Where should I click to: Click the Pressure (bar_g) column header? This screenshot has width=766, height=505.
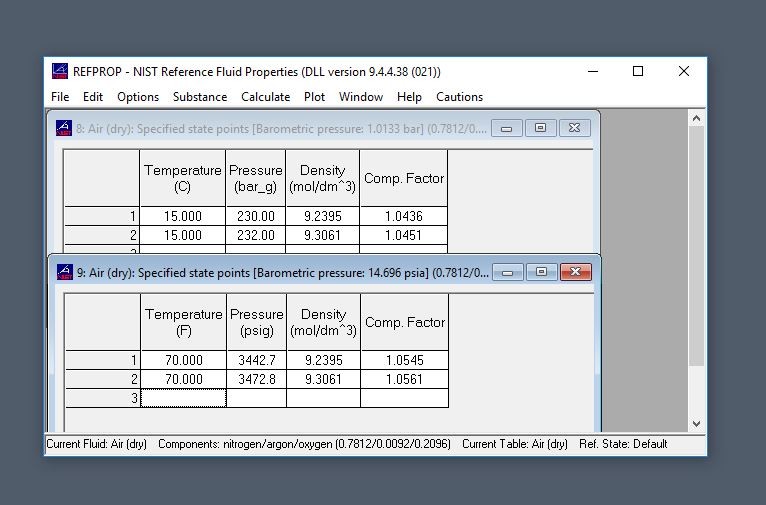pyautogui.click(x=255, y=178)
